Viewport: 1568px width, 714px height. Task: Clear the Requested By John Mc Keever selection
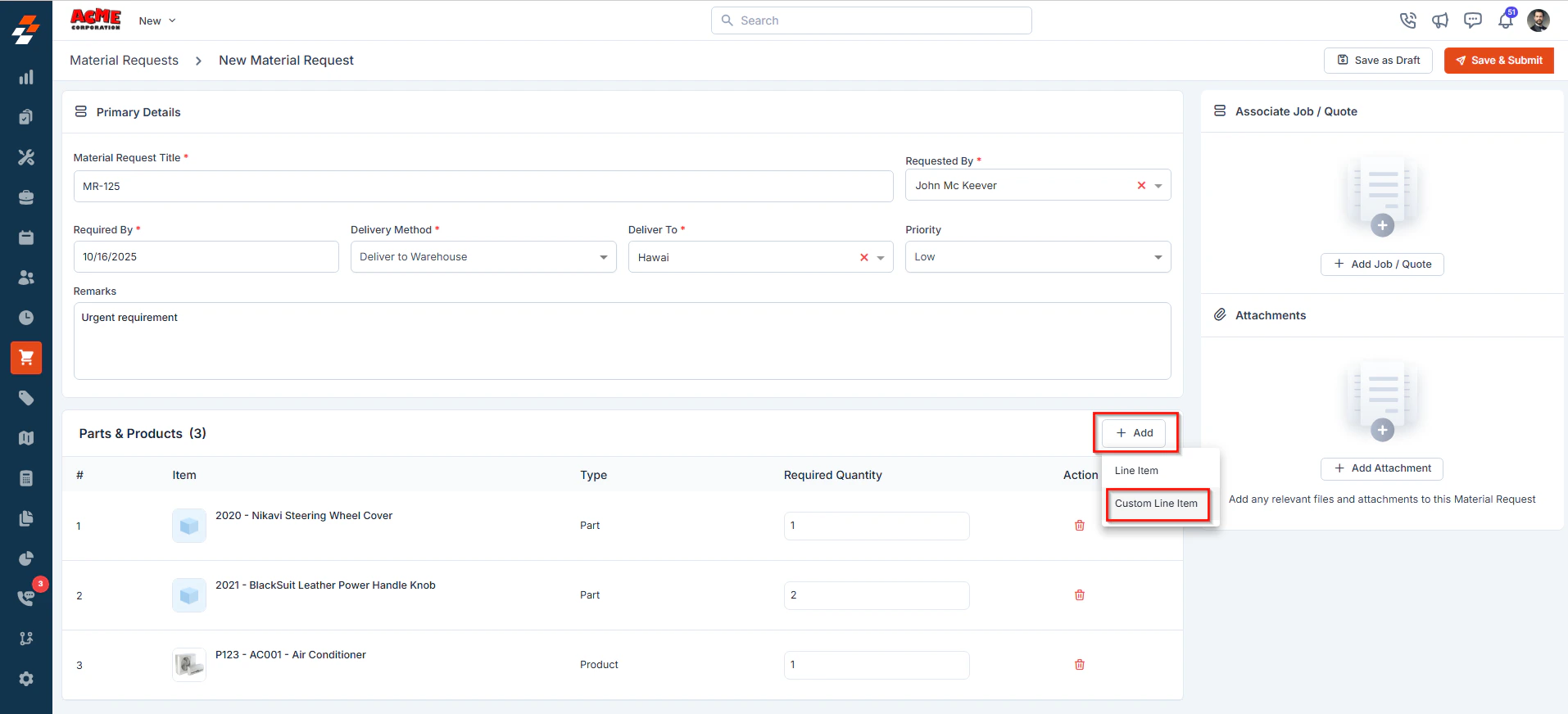(x=1141, y=186)
